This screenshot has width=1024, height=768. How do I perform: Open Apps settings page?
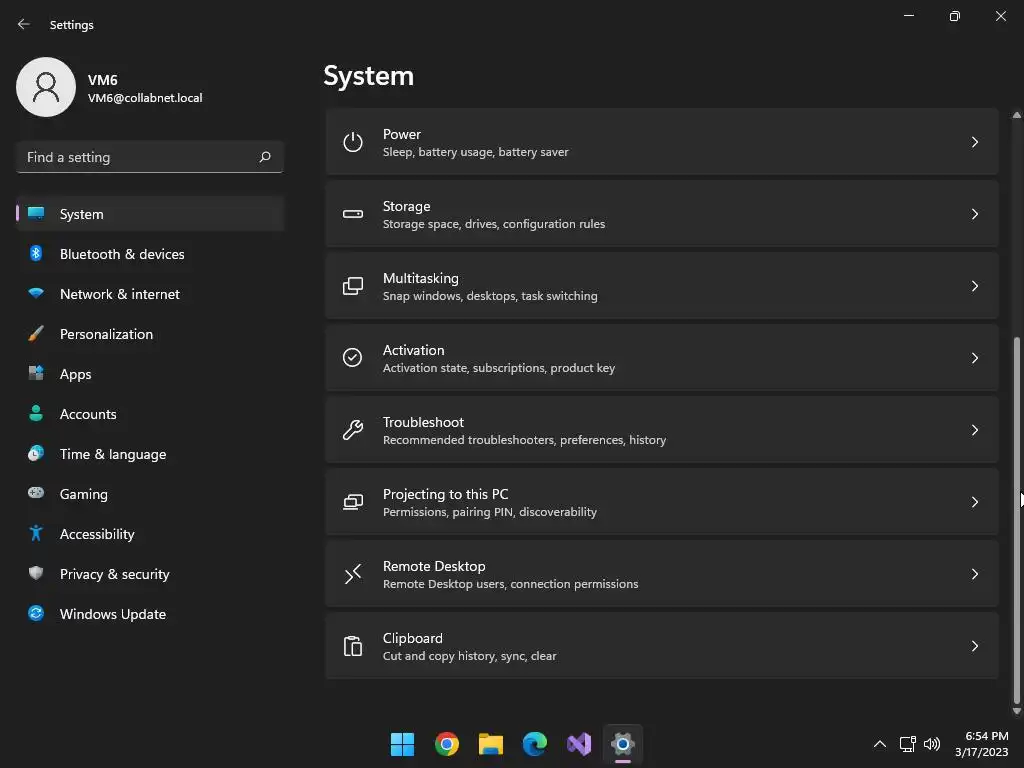tap(150, 374)
